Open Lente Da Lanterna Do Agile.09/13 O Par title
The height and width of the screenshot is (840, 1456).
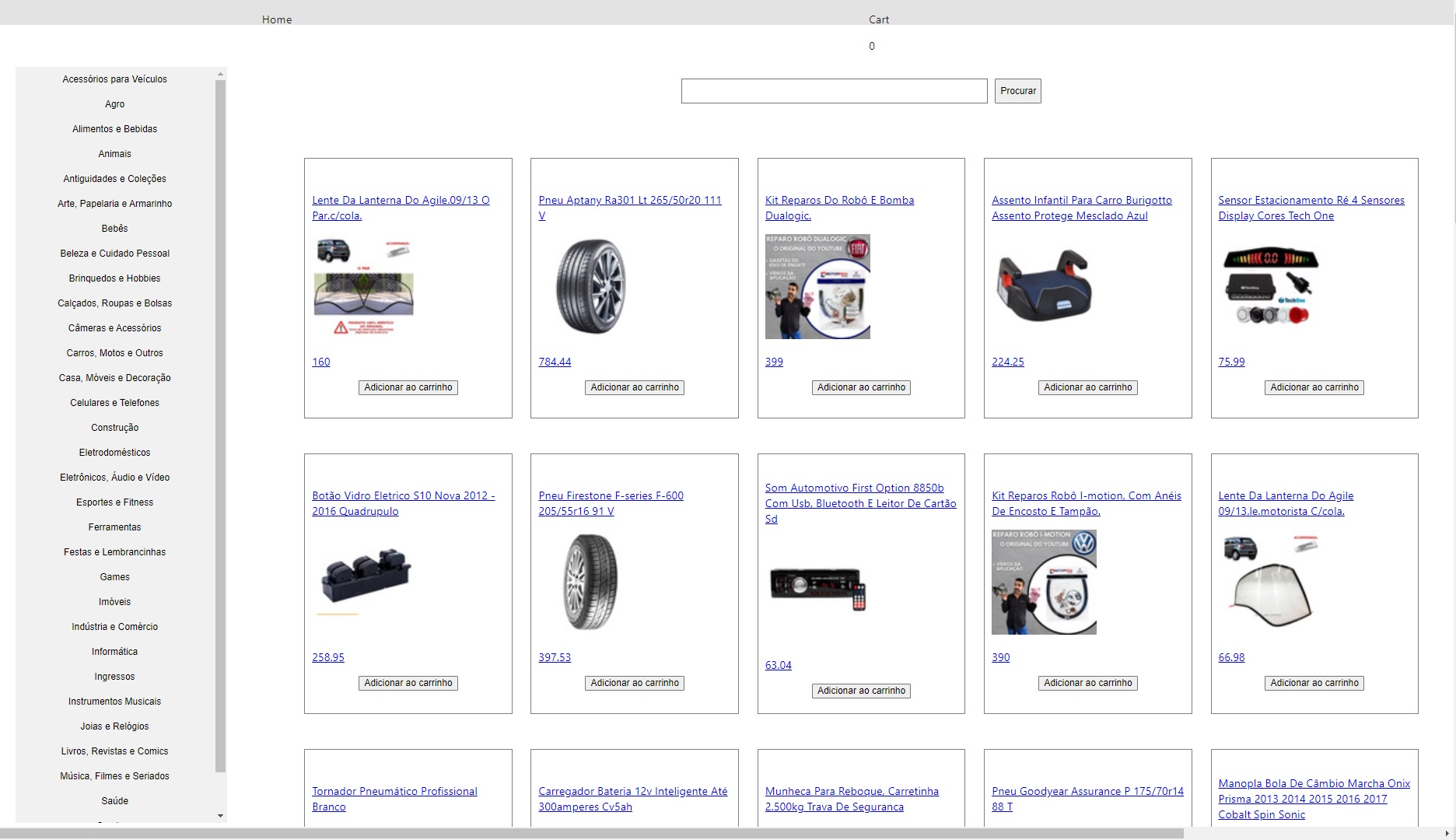pyautogui.click(x=401, y=208)
